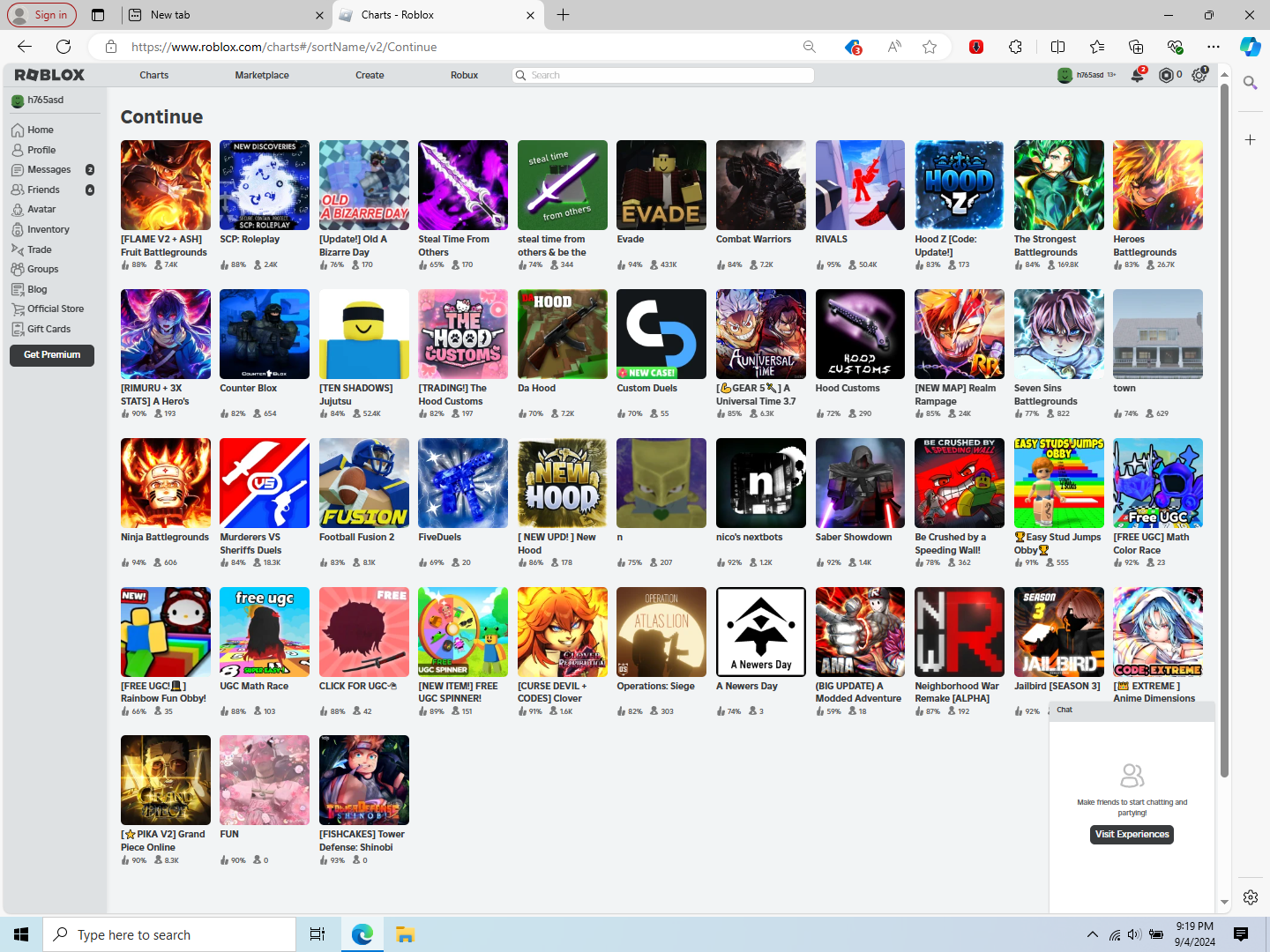Open the Roblox notifications bell

[1138, 75]
